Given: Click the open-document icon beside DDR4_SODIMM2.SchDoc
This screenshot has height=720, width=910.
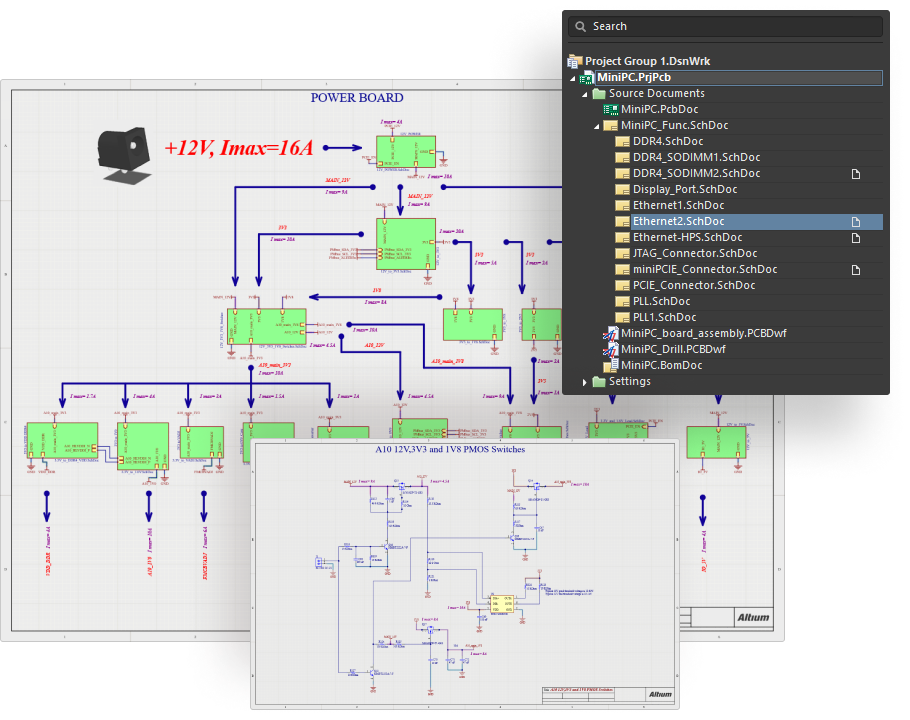Looking at the screenshot, I should (855, 173).
